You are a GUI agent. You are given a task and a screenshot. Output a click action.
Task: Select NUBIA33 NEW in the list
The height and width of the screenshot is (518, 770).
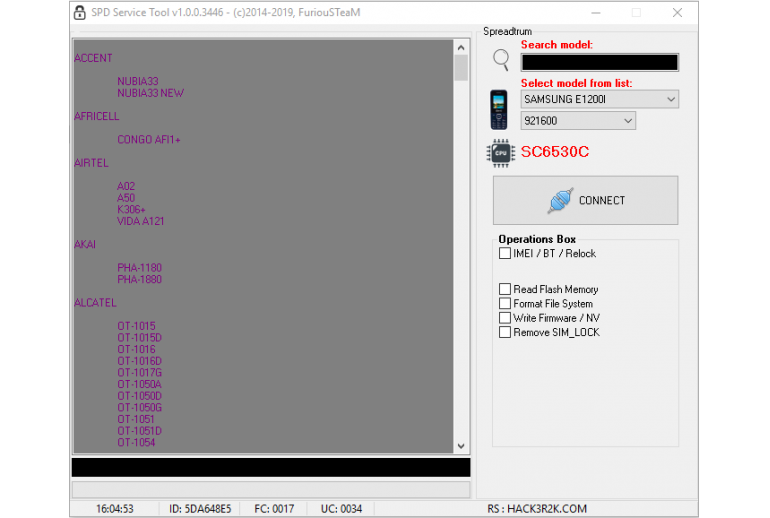(150, 93)
